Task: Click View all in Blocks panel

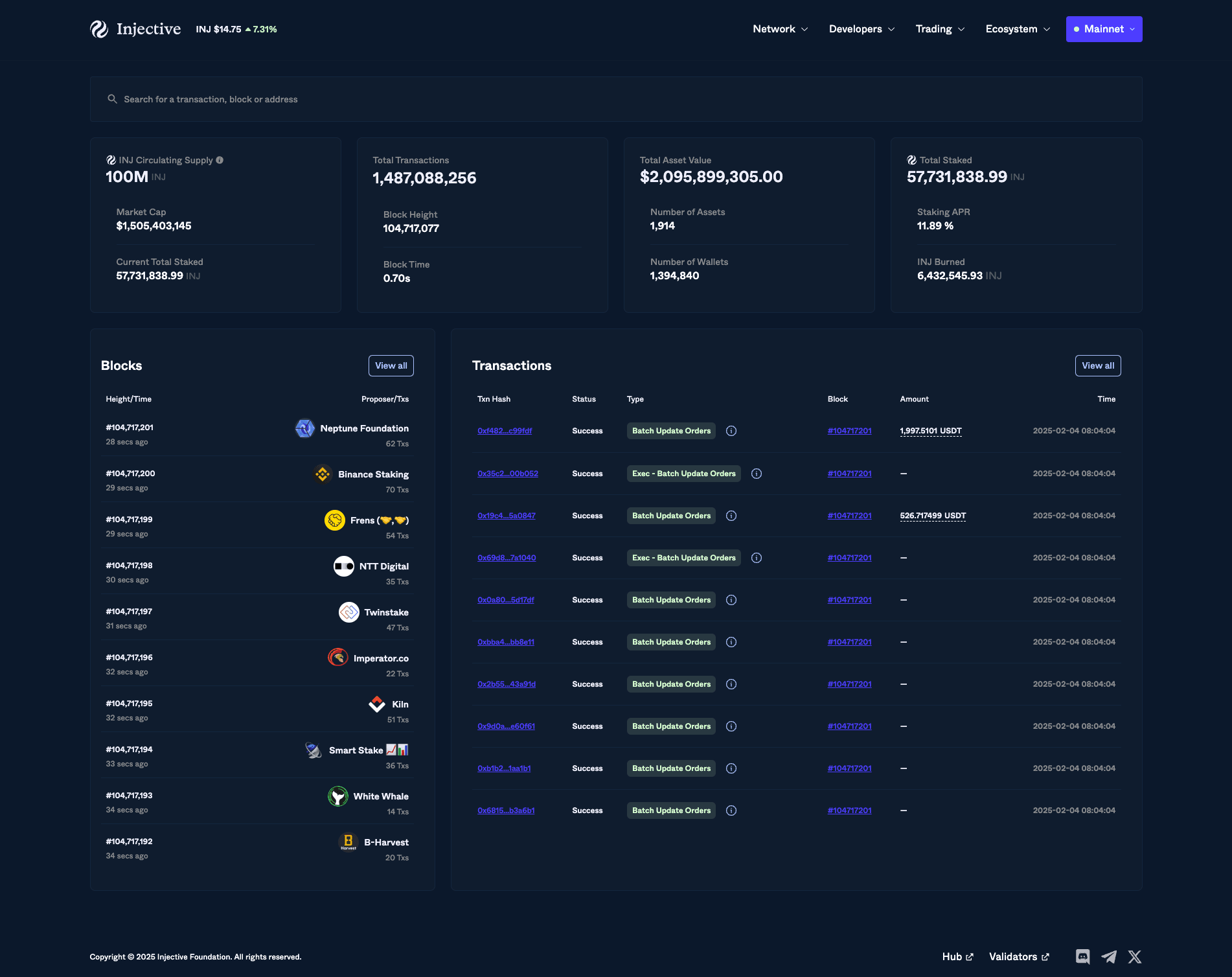Action: click(x=391, y=365)
